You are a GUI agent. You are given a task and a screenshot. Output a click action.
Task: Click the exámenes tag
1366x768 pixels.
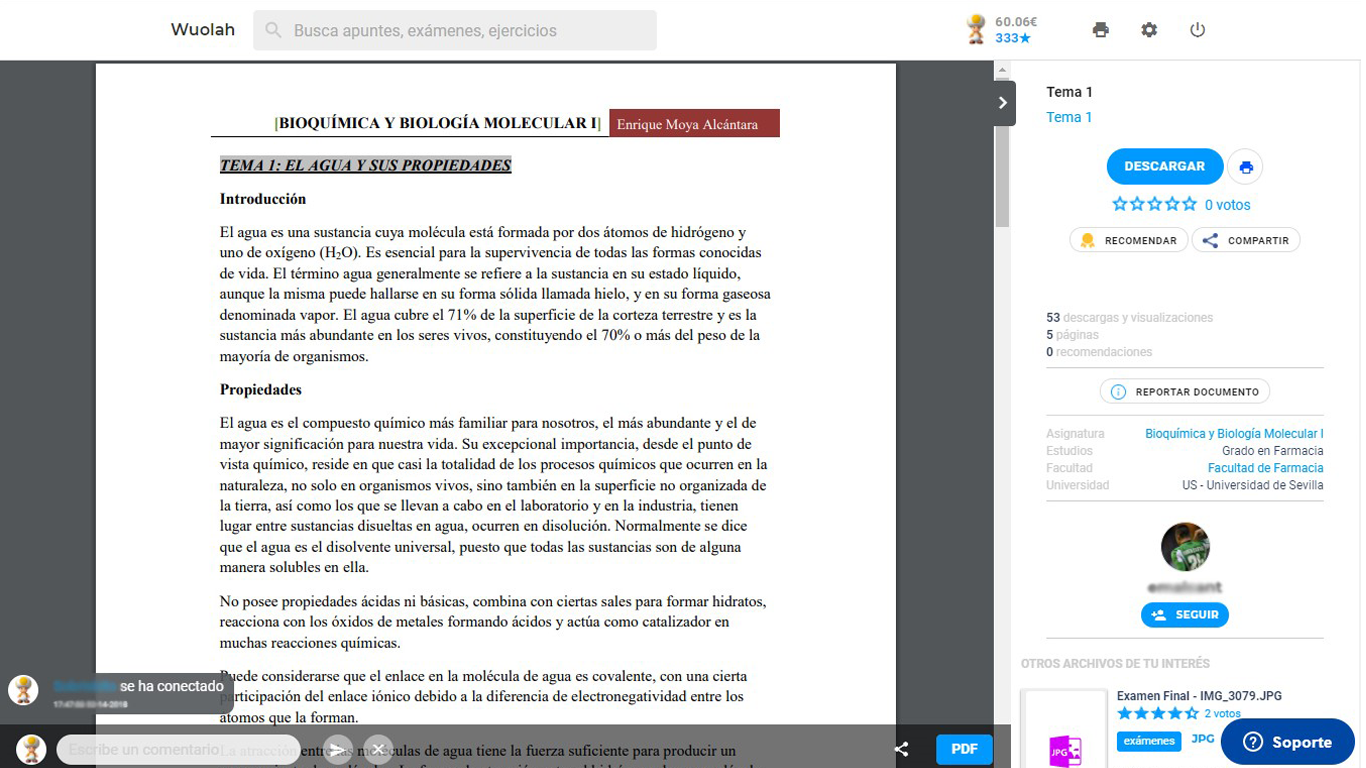point(1149,741)
